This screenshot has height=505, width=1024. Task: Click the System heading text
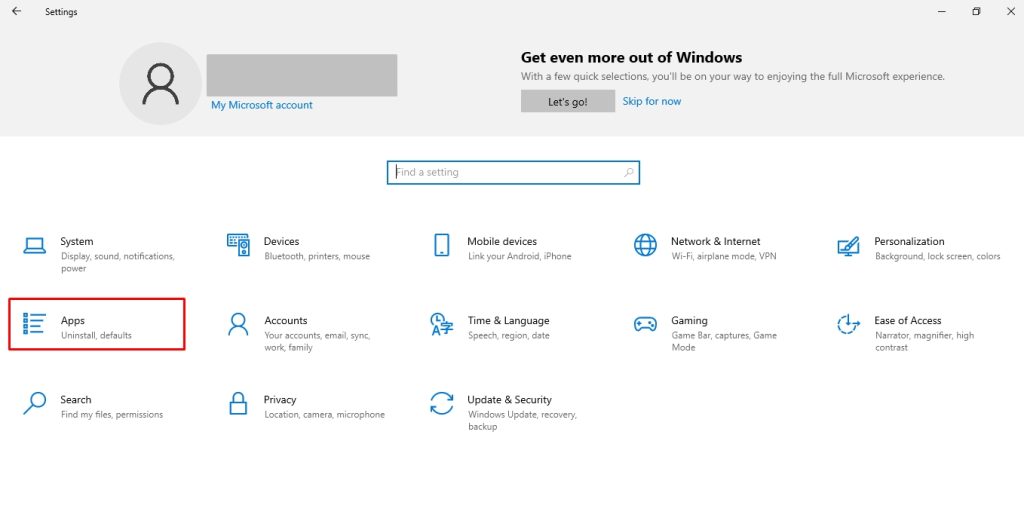click(x=76, y=241)
